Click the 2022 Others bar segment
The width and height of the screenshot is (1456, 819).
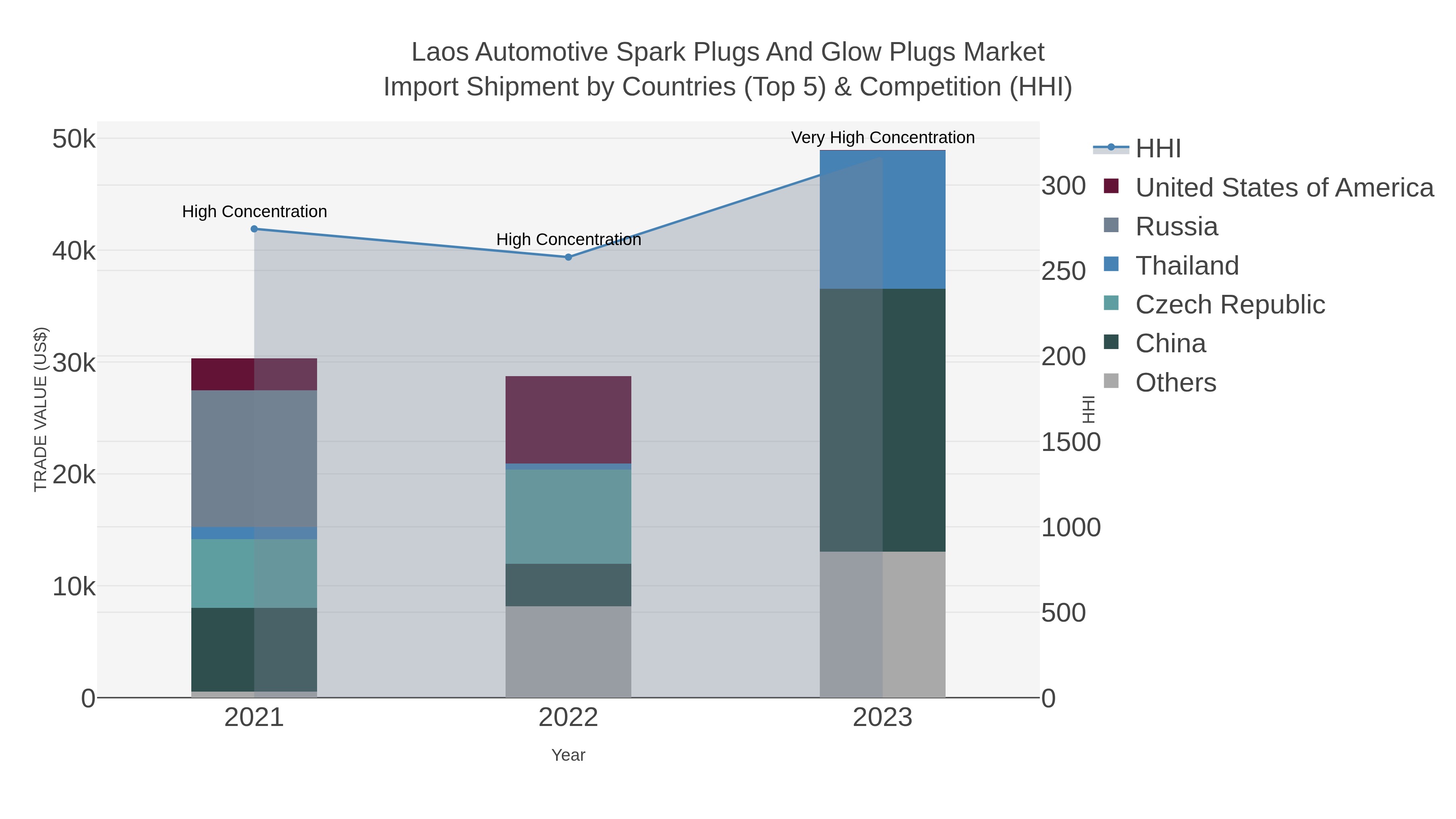point(568,652)
